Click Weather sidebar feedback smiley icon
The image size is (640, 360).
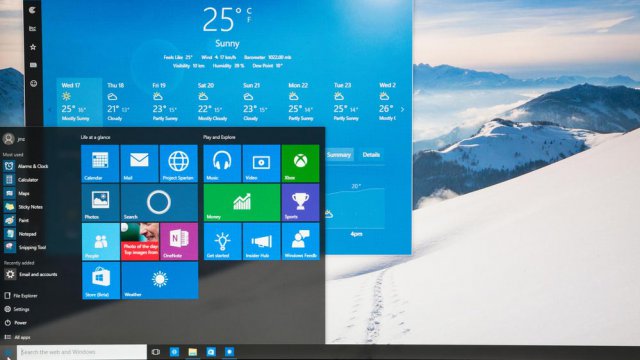point(33,83)
